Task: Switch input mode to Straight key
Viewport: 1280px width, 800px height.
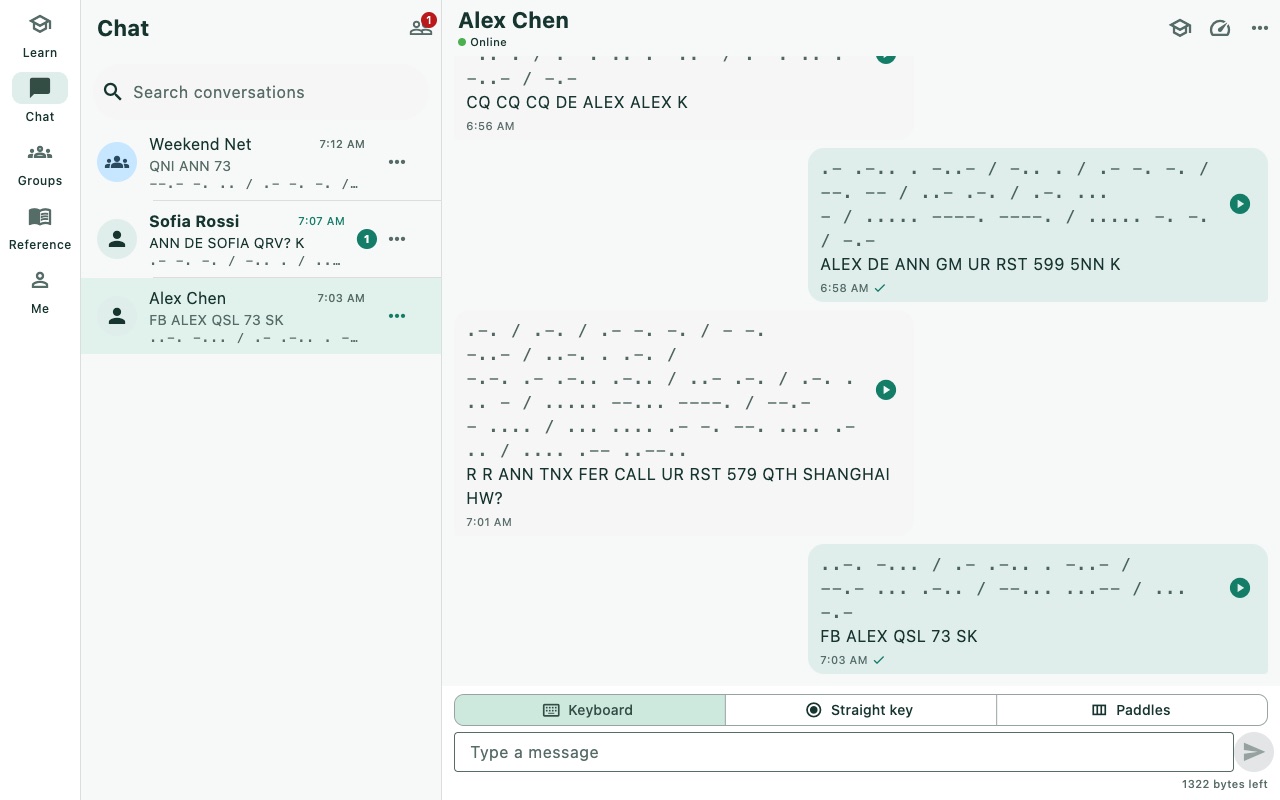Action: click(x=861, y=710)
